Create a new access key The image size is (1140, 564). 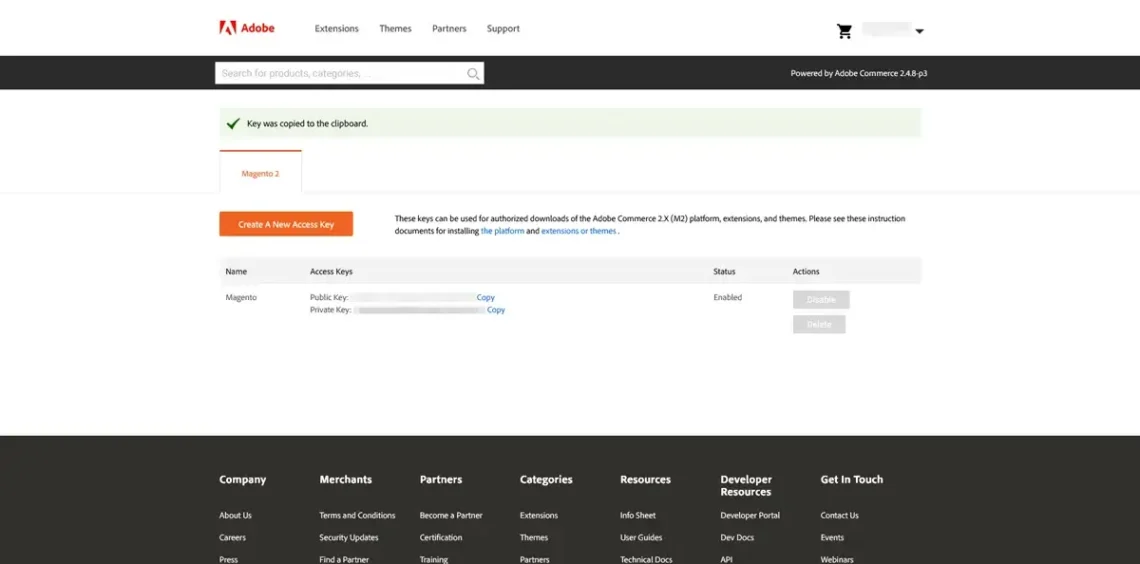(x=286, y=224)
